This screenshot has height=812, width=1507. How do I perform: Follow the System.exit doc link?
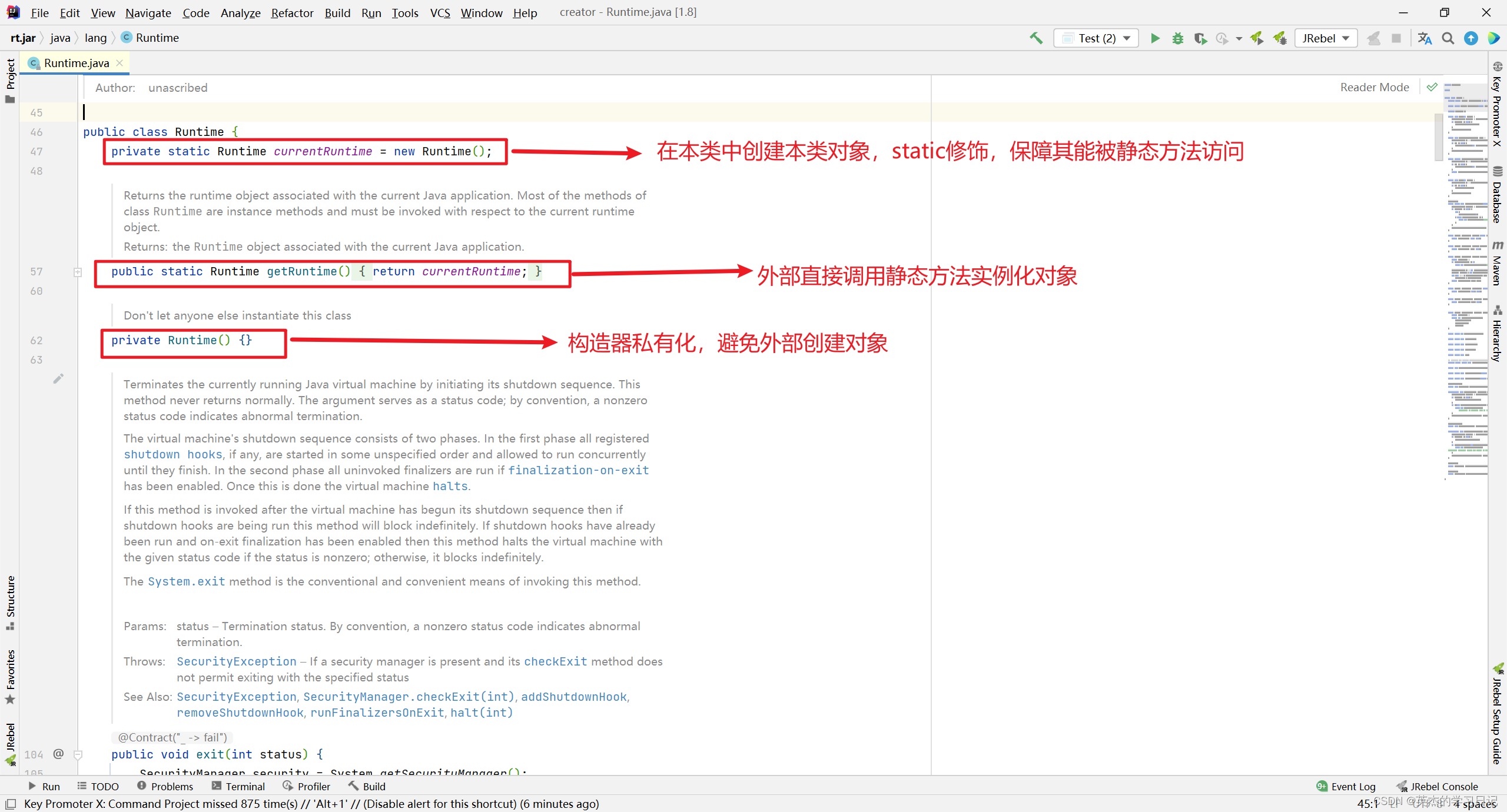point(186,581)
